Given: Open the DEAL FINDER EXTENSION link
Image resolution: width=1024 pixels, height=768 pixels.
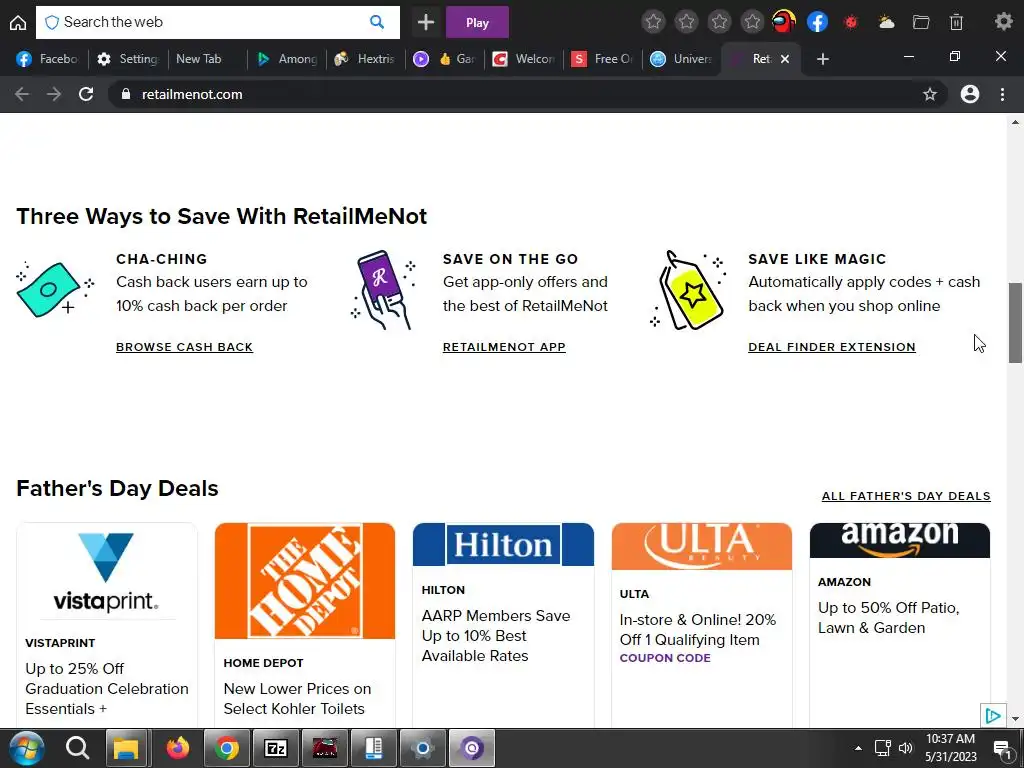Looking at the screenshot, I should pyautogui.click(x=832, y=347).
